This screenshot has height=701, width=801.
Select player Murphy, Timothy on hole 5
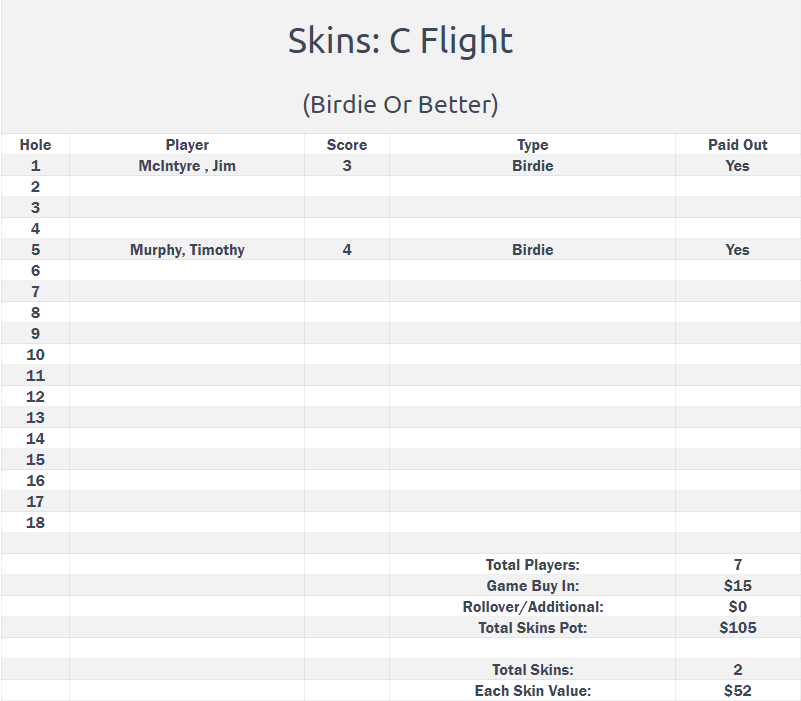coord(187,250)
